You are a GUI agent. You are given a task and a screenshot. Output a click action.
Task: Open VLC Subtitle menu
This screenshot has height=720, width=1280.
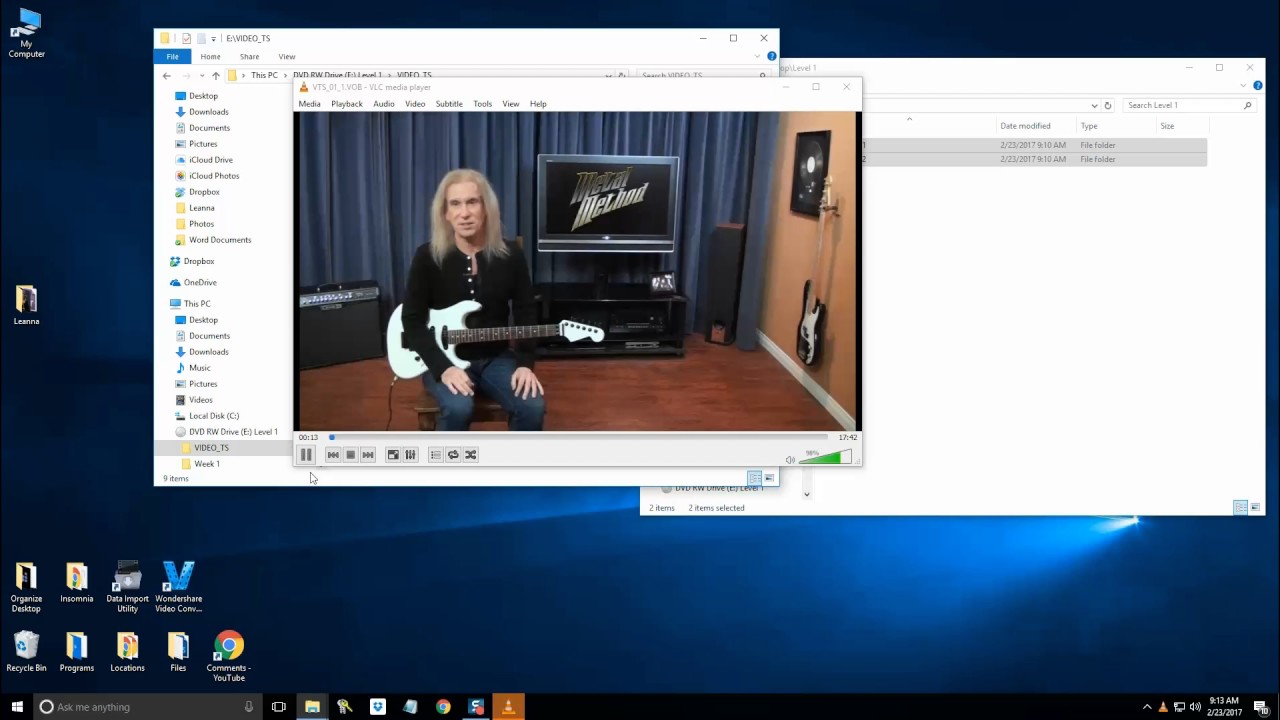449,104
